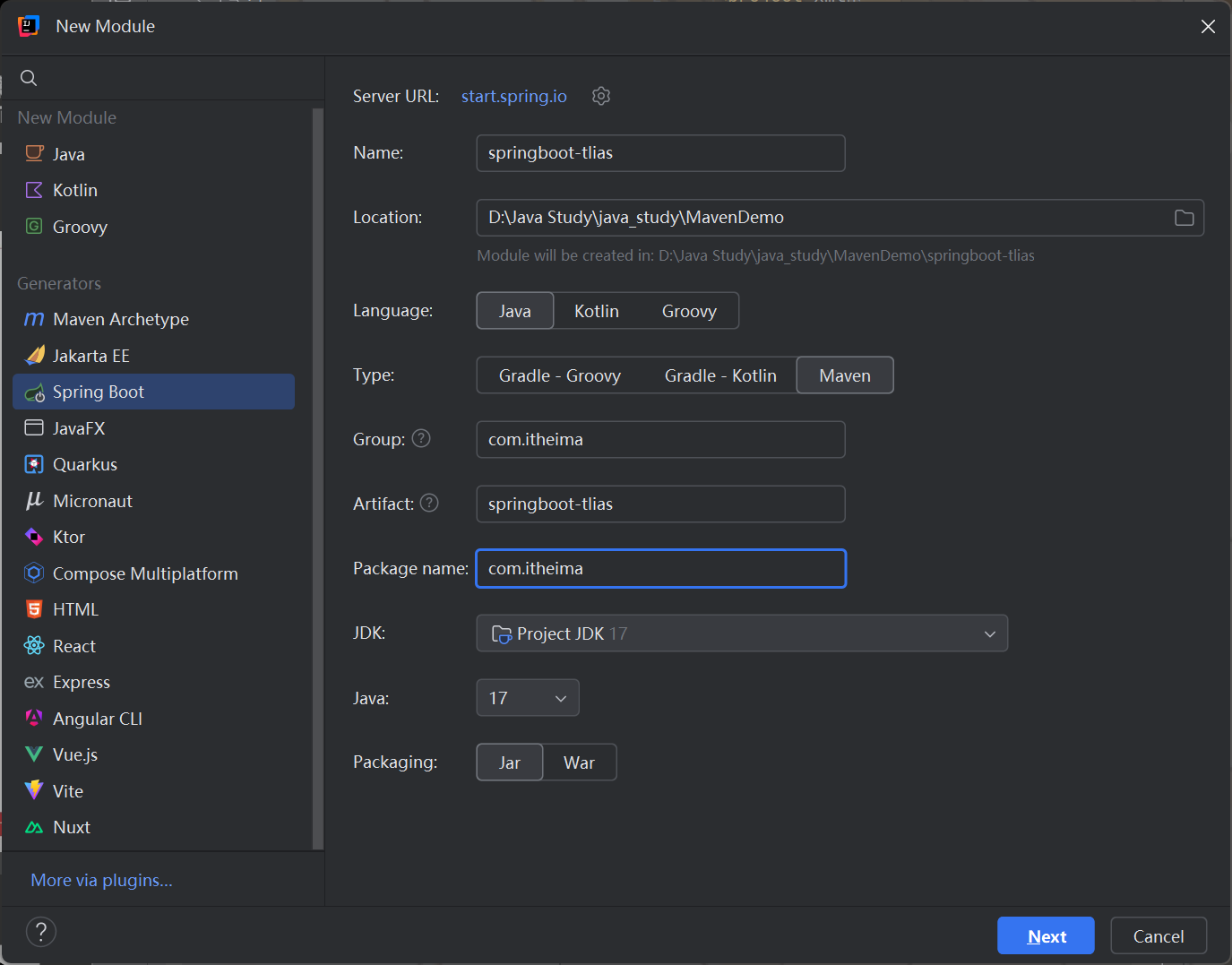Click the server URL settings gear icon
1232x965 pixels.
(x=601, y=96)
